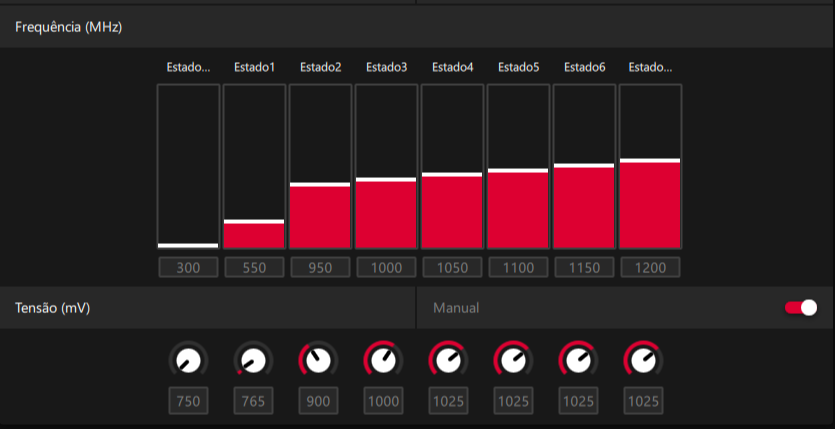Screen dimensions: 835x429
Task: Select the 750 mV voltage field
Action: pos(189,401)
